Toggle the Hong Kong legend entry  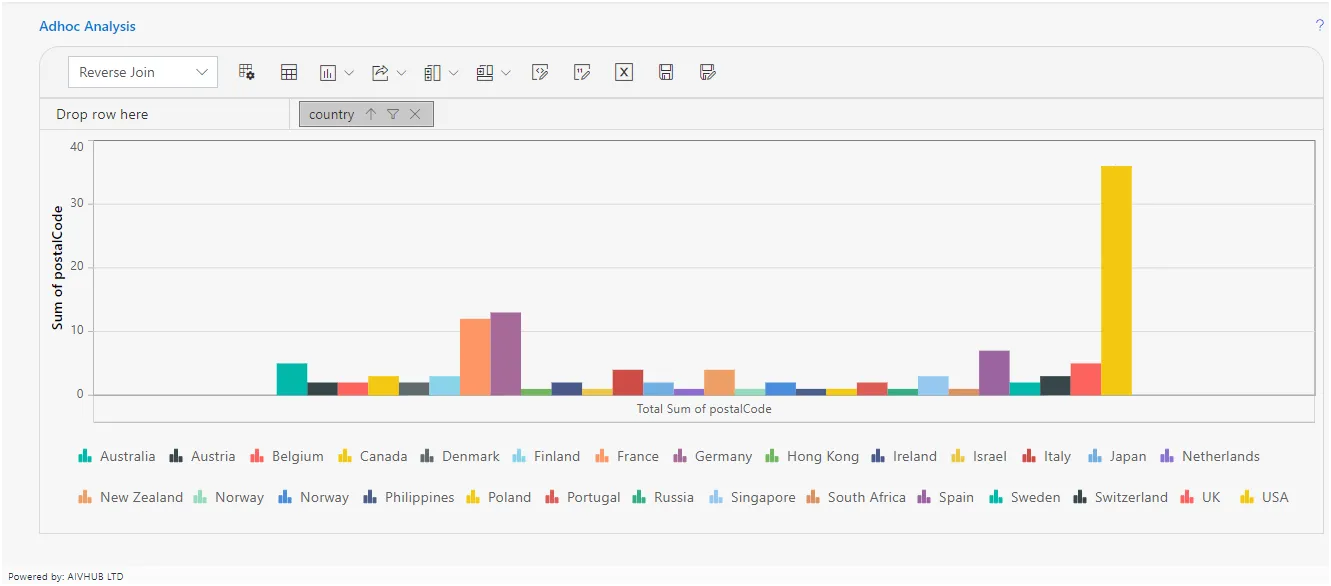[x=812, y=456]
